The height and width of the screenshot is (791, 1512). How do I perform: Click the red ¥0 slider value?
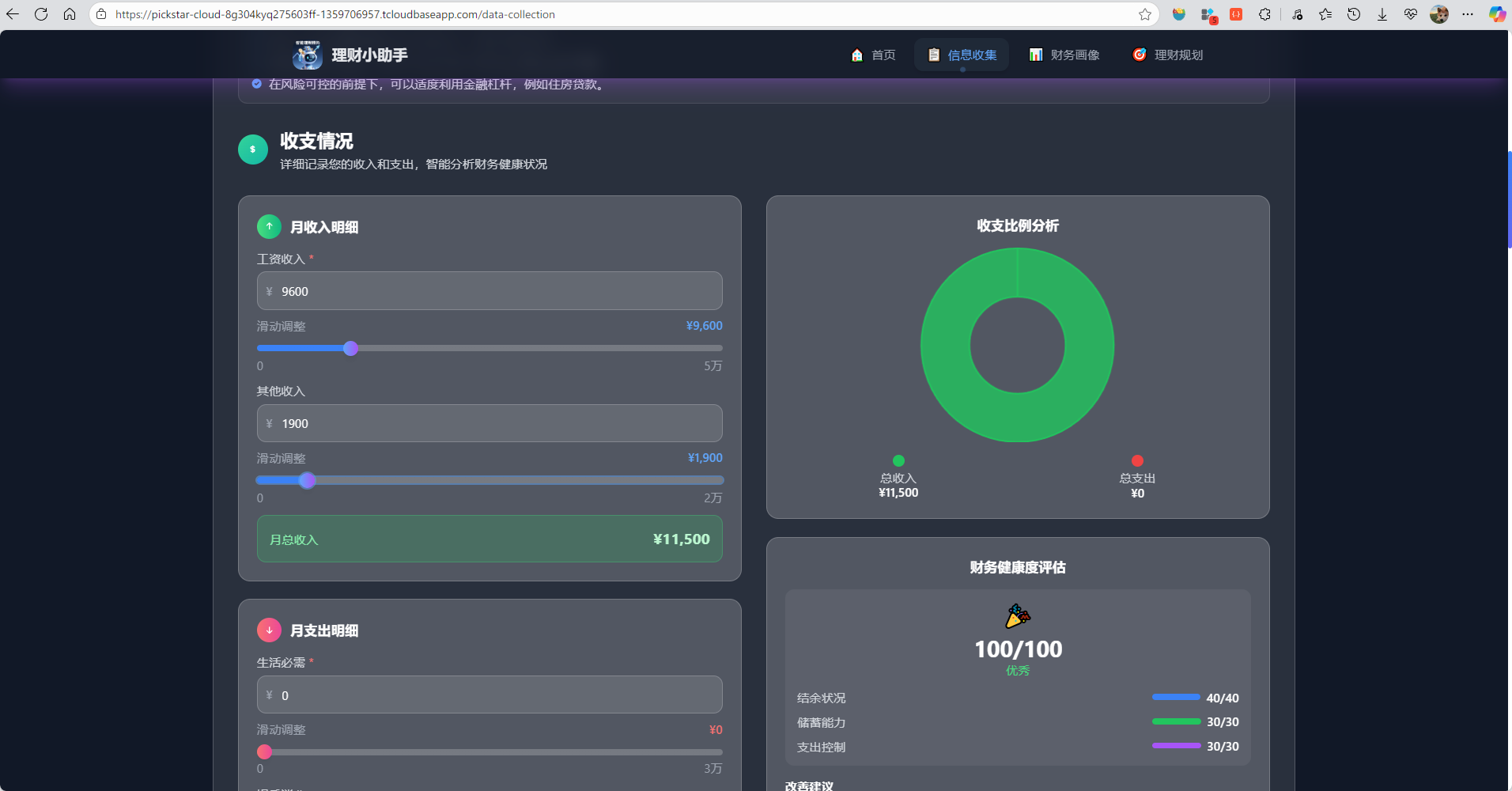coord(716,729)
